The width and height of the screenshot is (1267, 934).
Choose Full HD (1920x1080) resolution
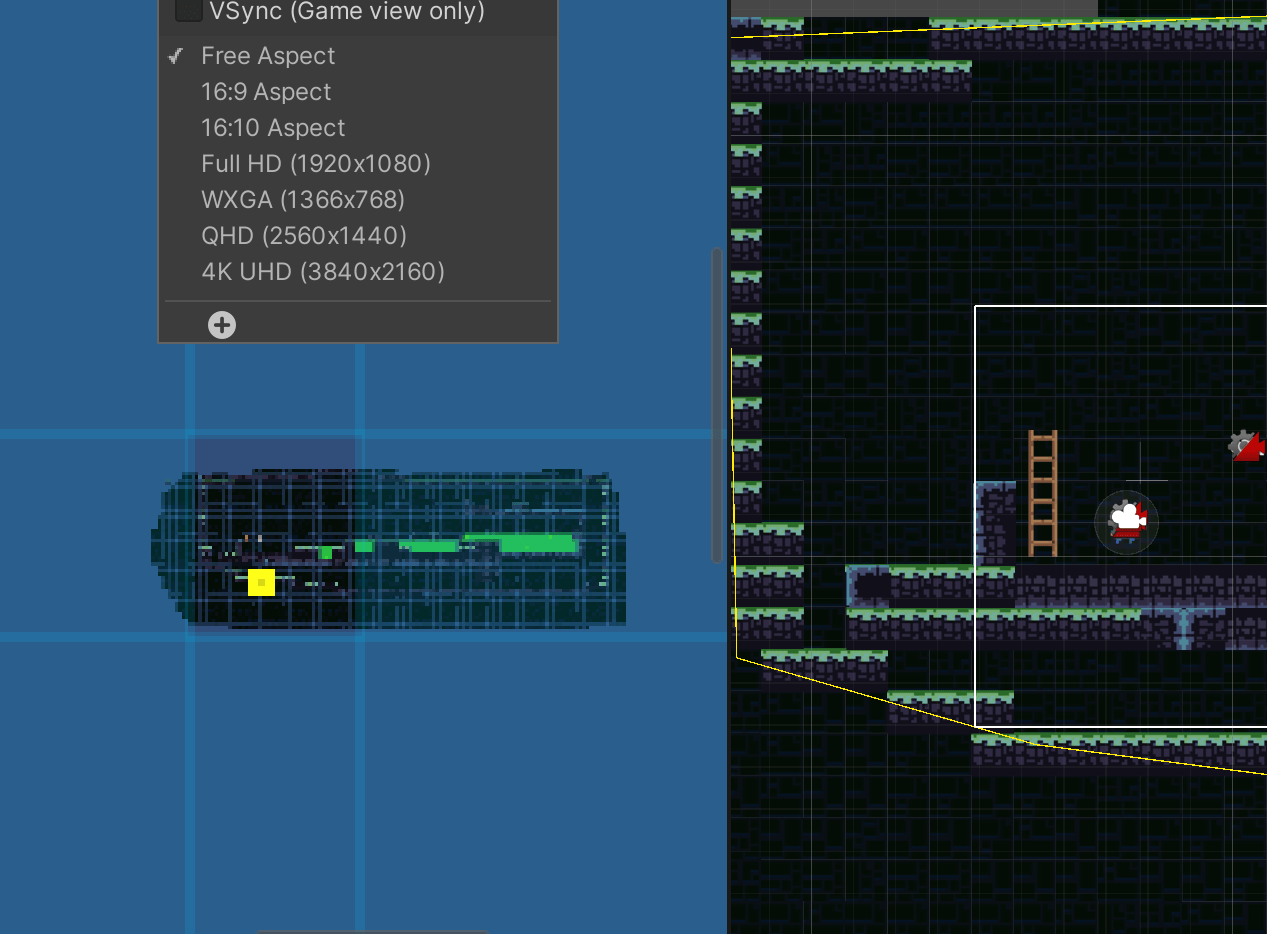(x=316, y=163)
